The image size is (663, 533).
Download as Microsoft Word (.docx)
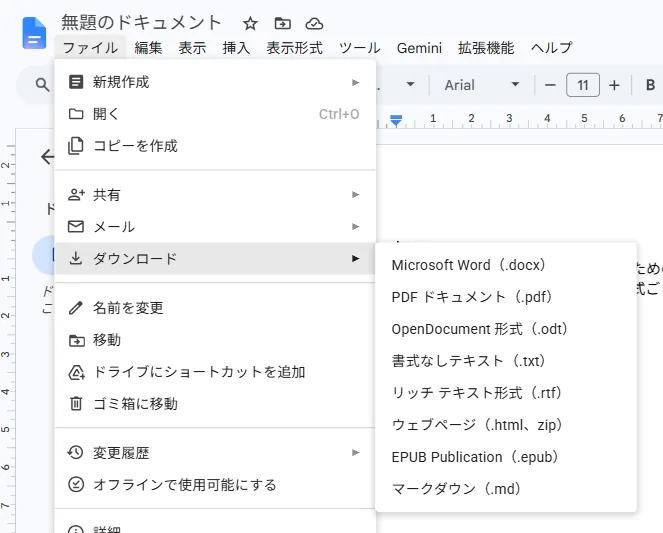pyautogui.click(x=506, y=265)
